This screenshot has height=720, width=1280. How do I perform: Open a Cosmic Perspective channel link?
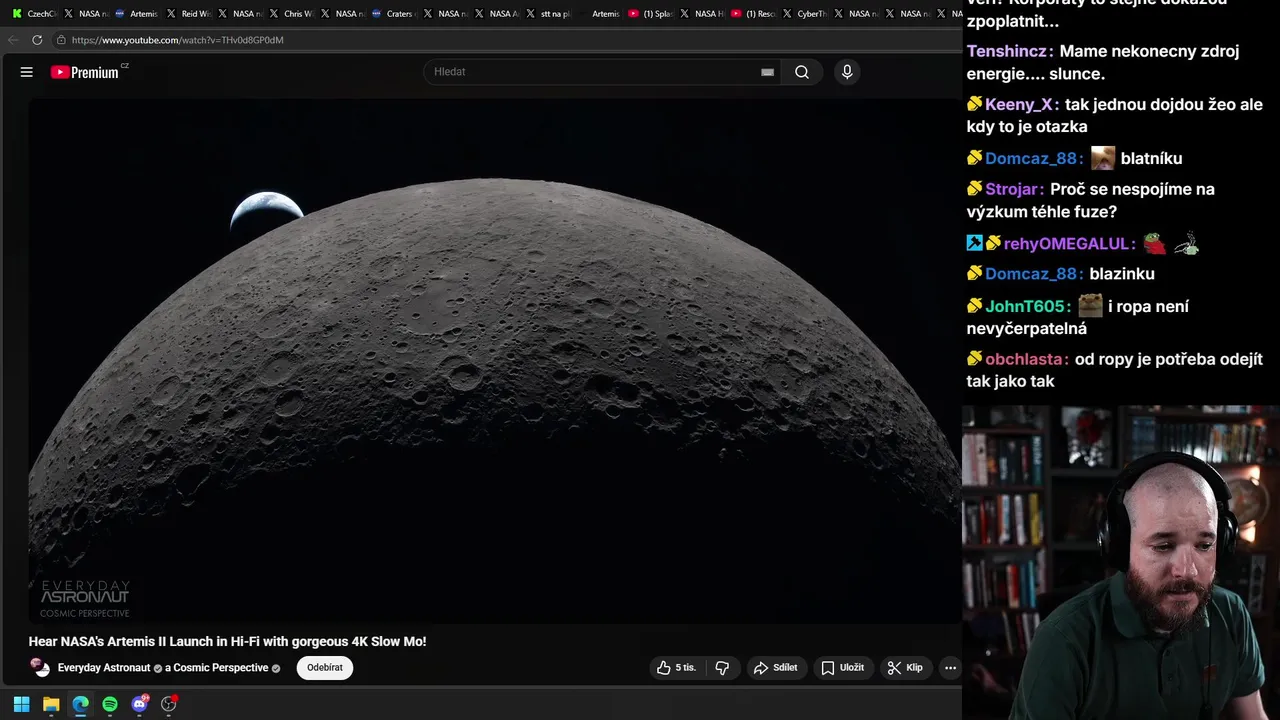point(220,668)
